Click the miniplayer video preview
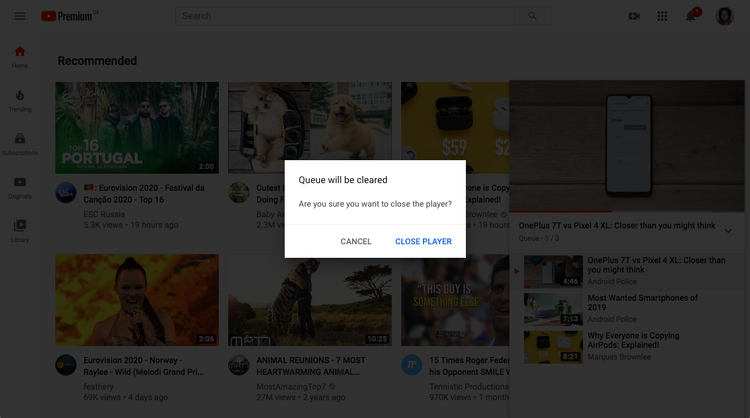Screen dimensions: 750x418 point(627,145)
